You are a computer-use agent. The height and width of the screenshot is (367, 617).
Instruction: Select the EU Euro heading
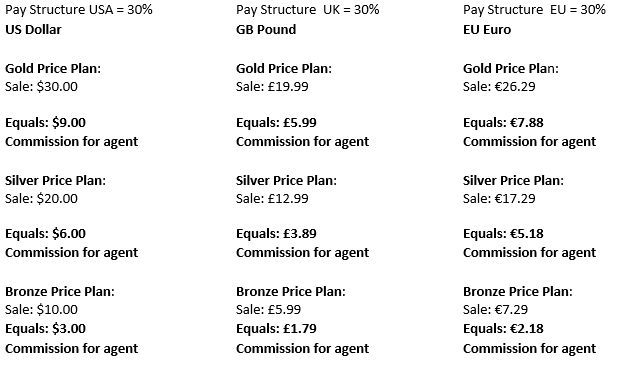[487, 30]
